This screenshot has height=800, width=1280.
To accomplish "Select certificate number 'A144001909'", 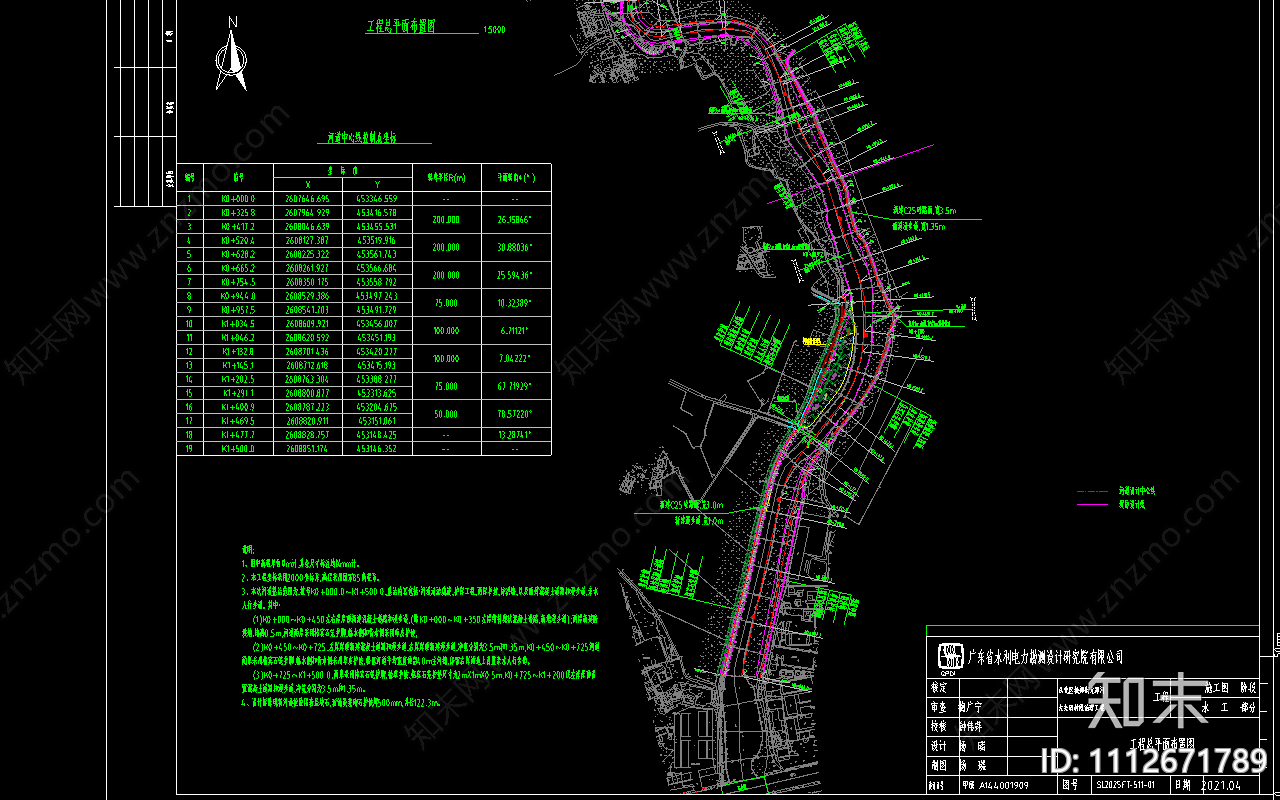I will click(x=1001, y=785).
